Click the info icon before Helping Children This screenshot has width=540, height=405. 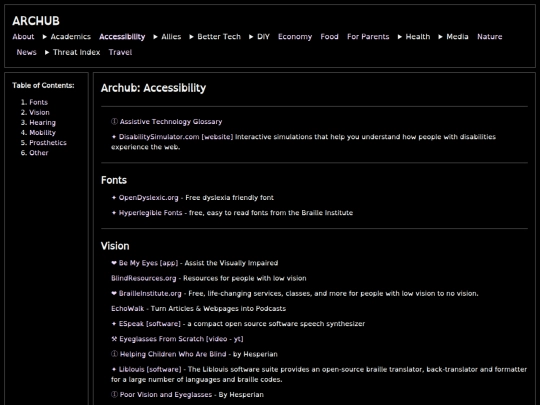114,354
